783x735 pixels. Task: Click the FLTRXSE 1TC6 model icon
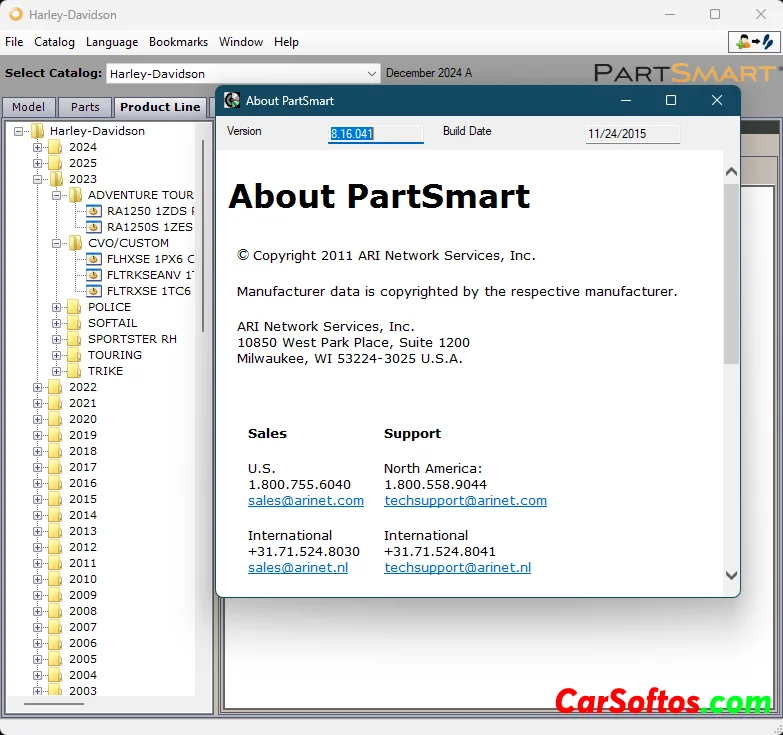pyautogui.click(x=94, y=291)
